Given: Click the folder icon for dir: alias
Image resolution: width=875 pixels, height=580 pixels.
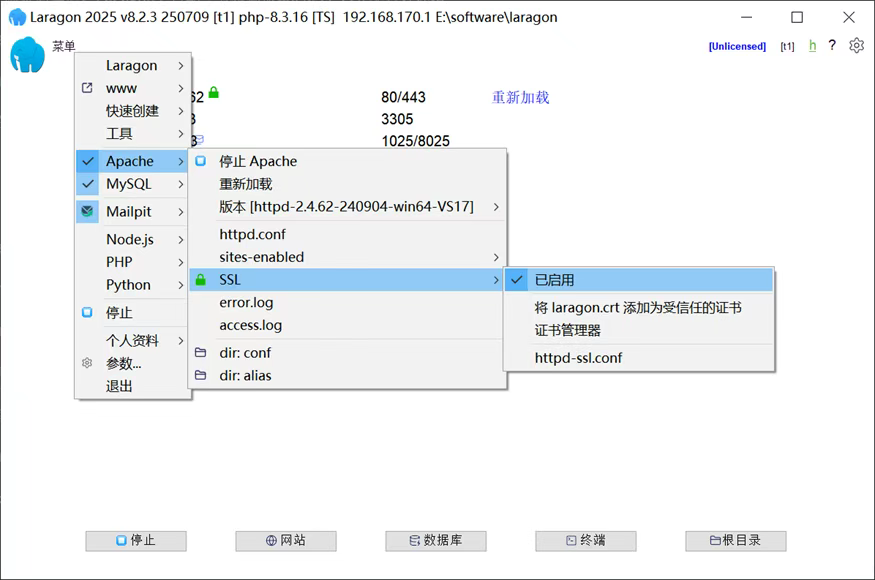Looking at the screenshot, I should point(200,376).
